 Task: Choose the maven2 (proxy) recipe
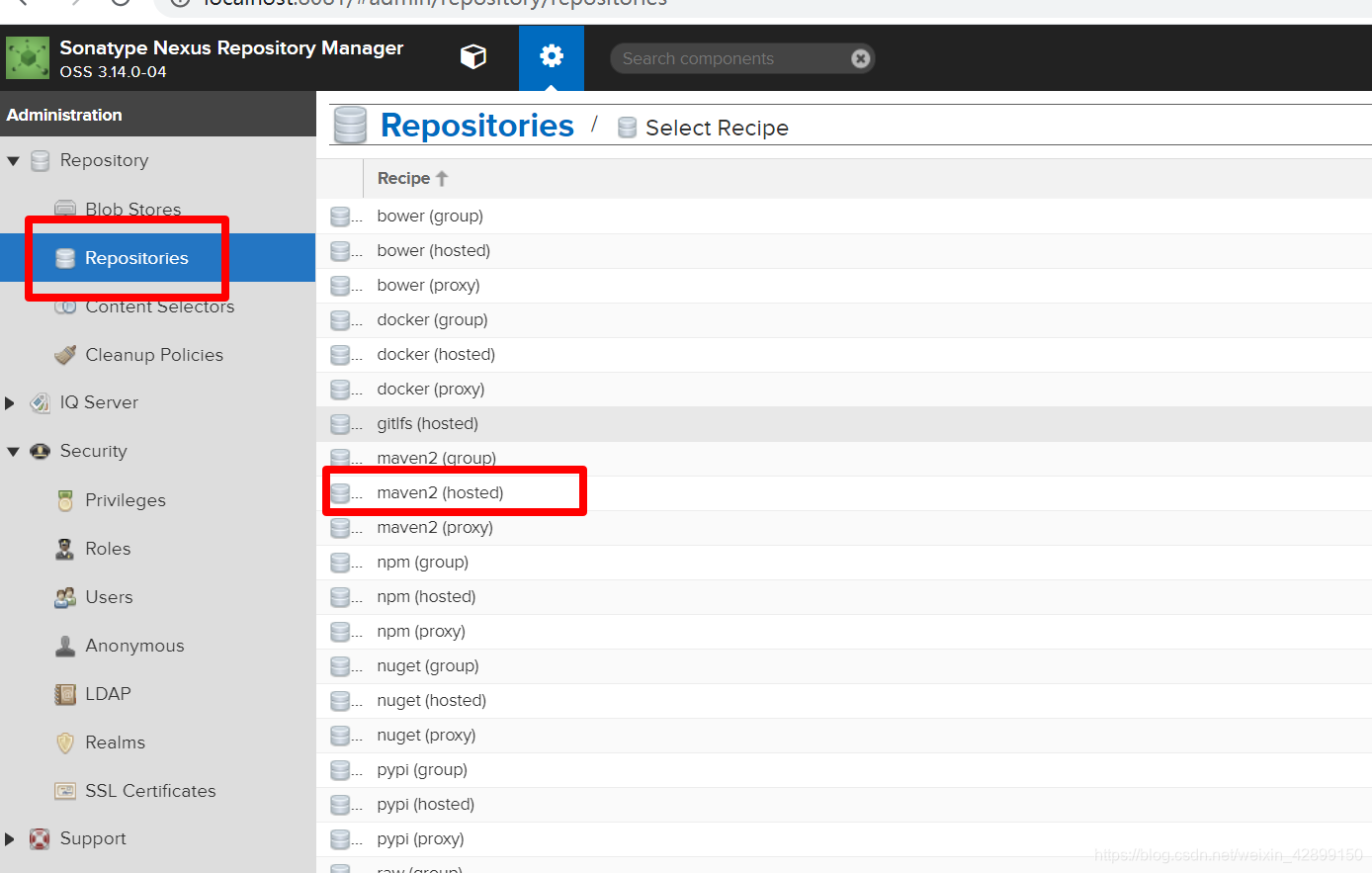844,528
